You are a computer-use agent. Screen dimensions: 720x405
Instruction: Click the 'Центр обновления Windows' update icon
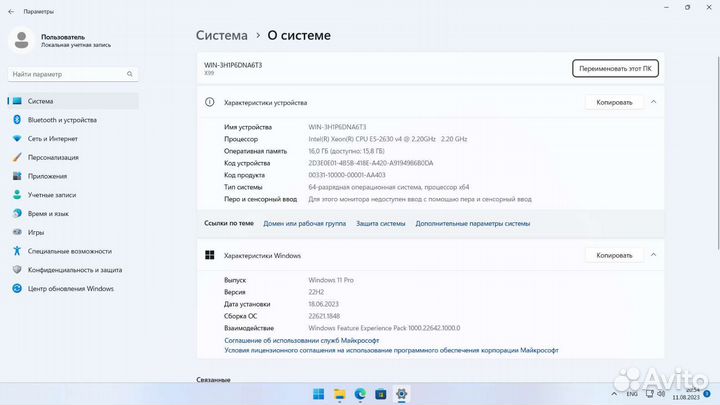(17, 288)
